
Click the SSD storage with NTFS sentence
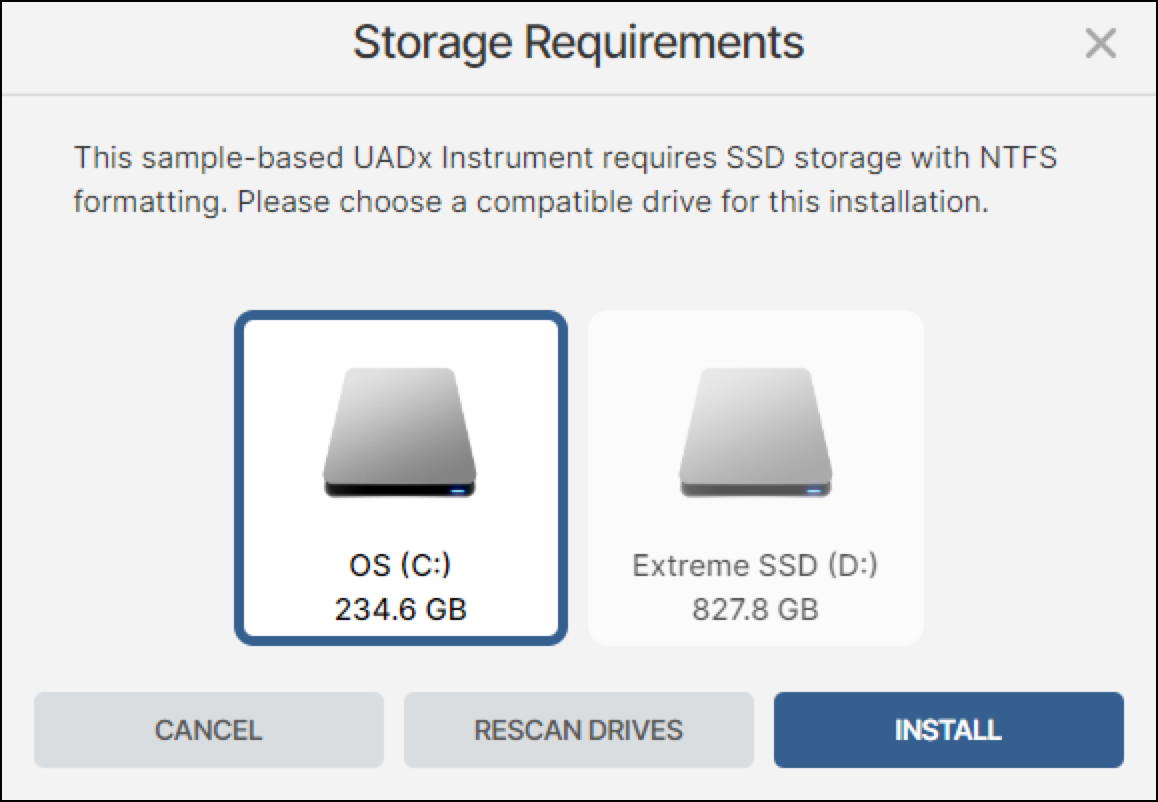point(565,158)
